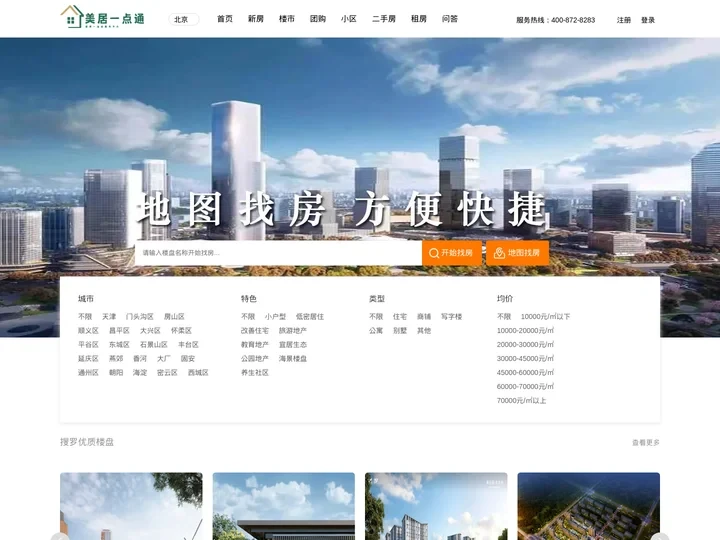Screen dimensions: 720x540
Task: Click the 地图找房 map button
Action: pyautogui.click(x=518, y=253)
